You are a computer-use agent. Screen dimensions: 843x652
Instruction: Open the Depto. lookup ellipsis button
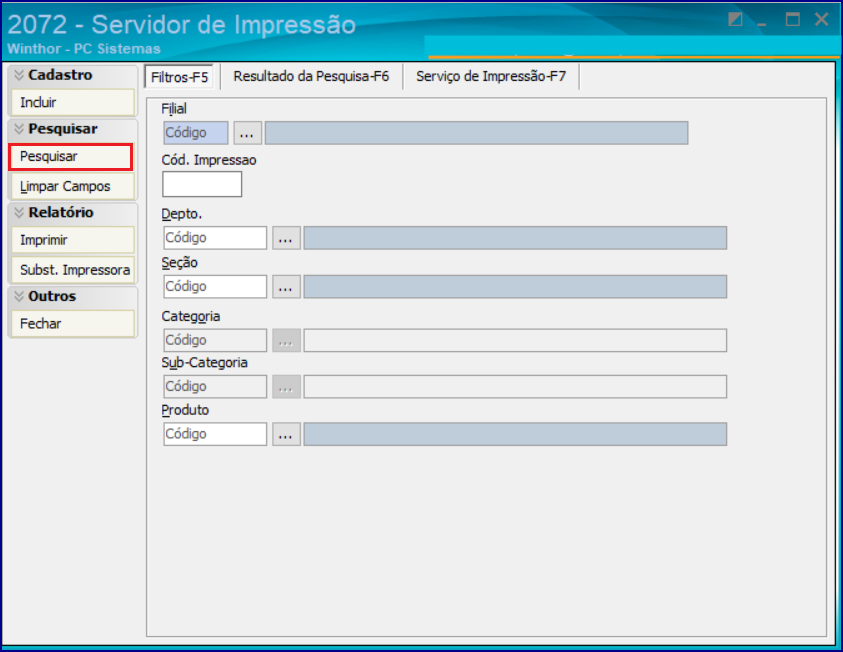[286, 238]
